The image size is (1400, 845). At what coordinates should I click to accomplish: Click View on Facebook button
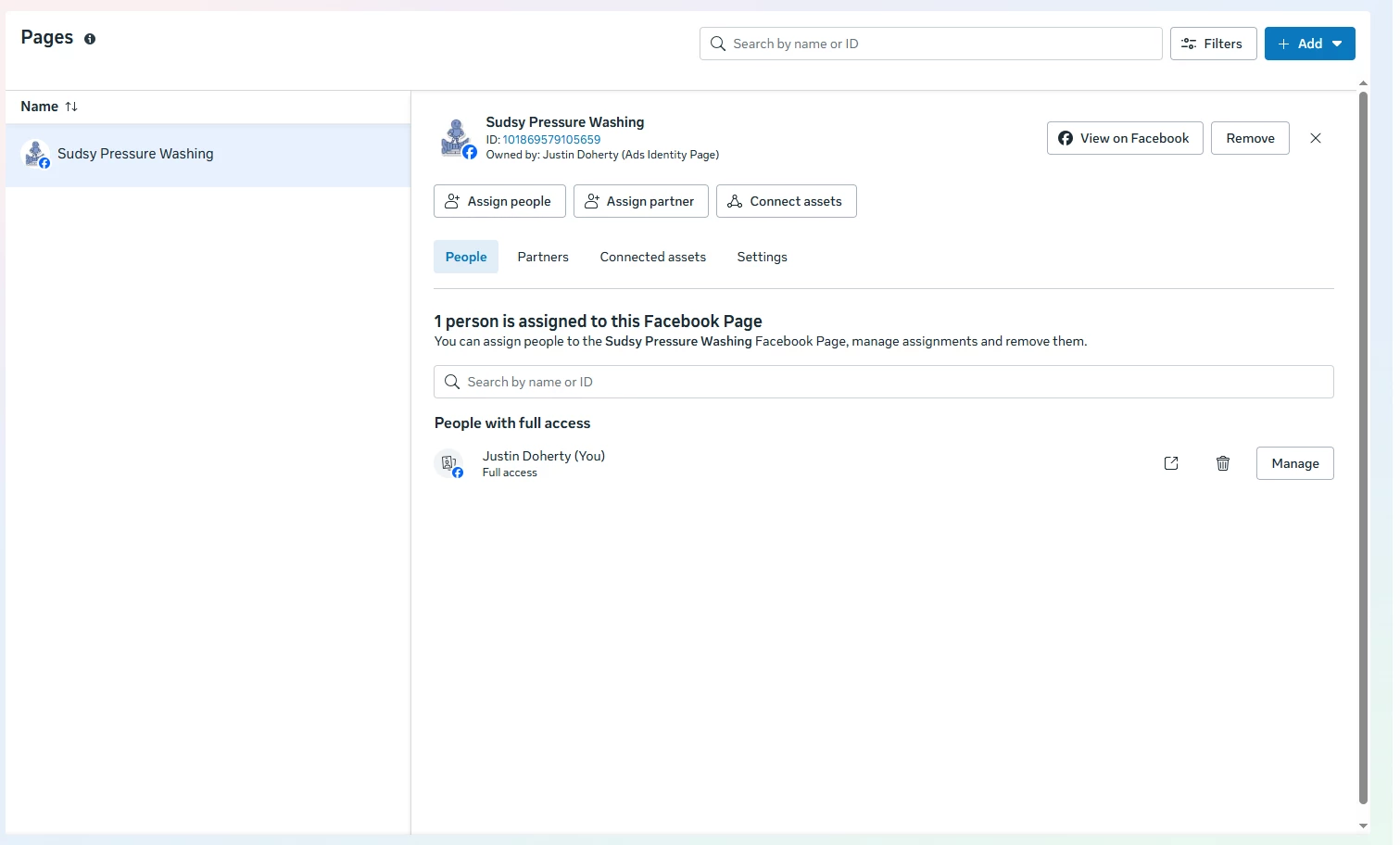[x=1125, y=138]
